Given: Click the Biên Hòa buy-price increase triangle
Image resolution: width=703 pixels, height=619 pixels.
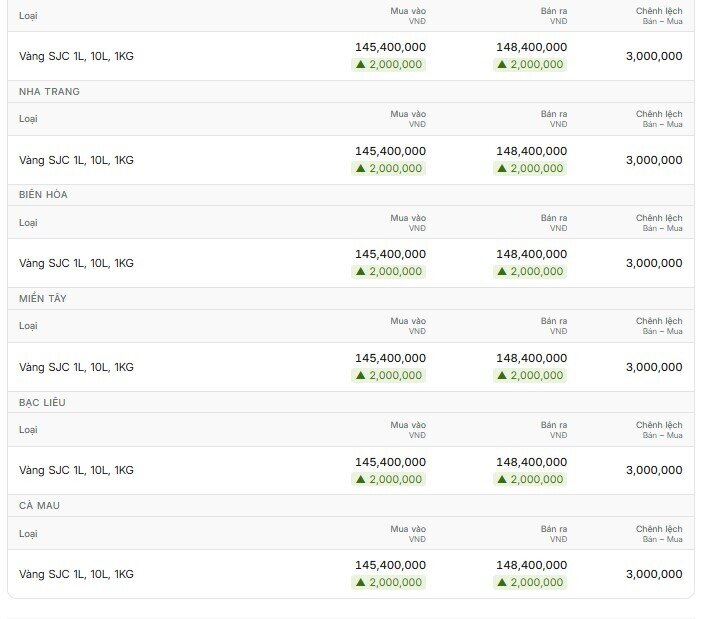Looking at the screenshot, I should pos(360,271).
